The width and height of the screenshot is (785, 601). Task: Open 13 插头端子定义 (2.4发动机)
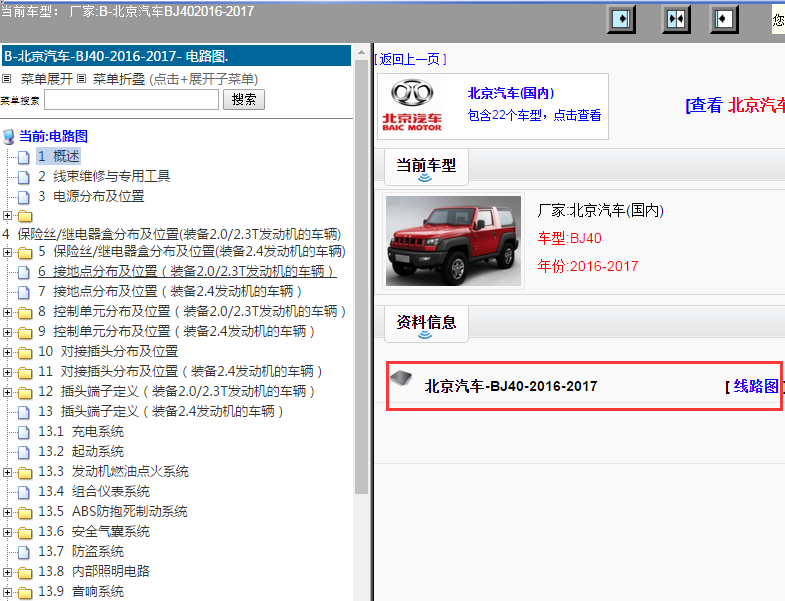(x=161, y=412)
